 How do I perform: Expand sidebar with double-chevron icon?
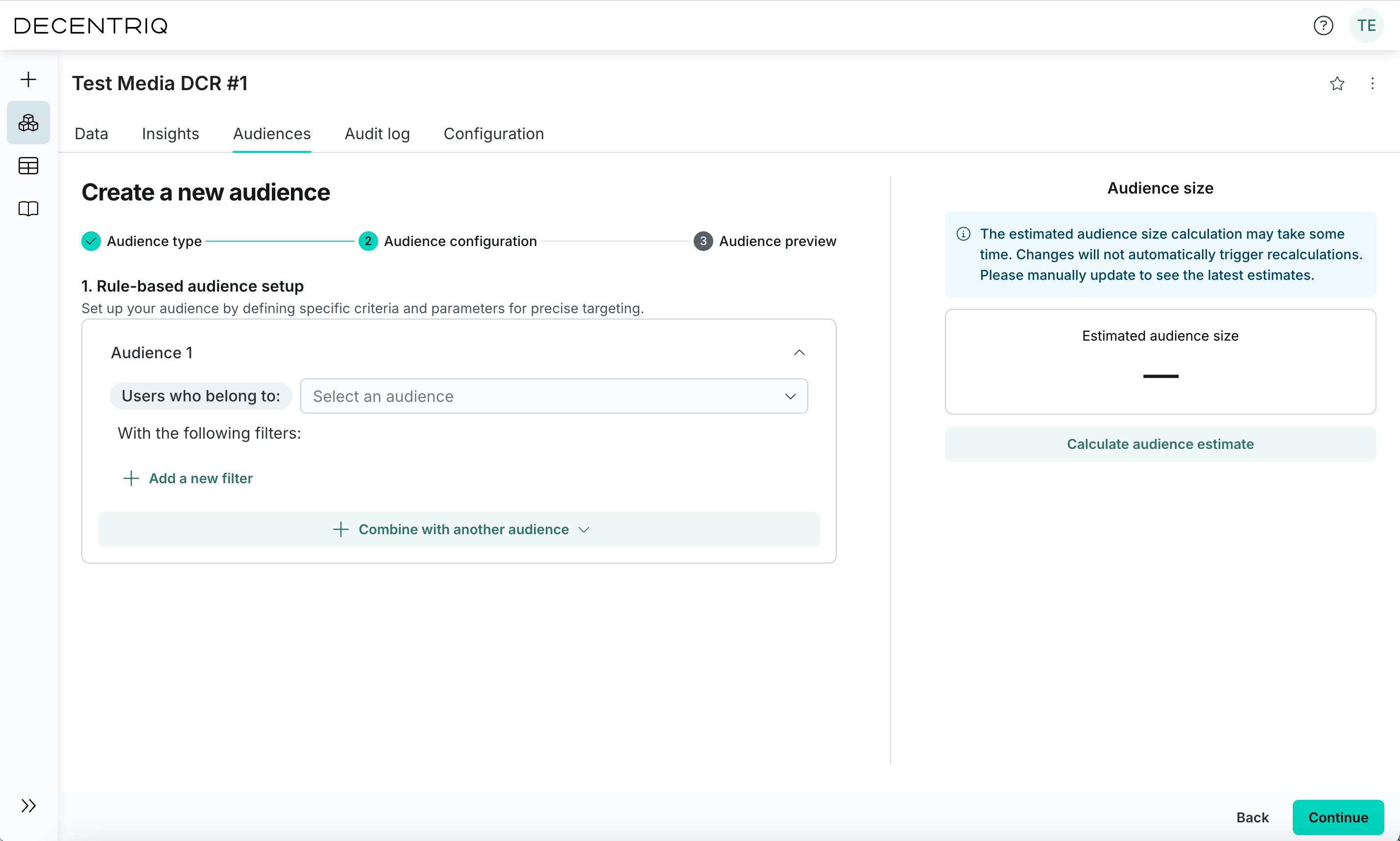tap(28, 805)
